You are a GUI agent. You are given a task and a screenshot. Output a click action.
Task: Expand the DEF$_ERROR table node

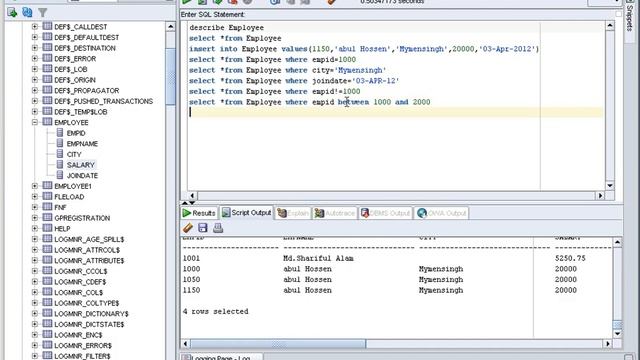click(35, 58)
